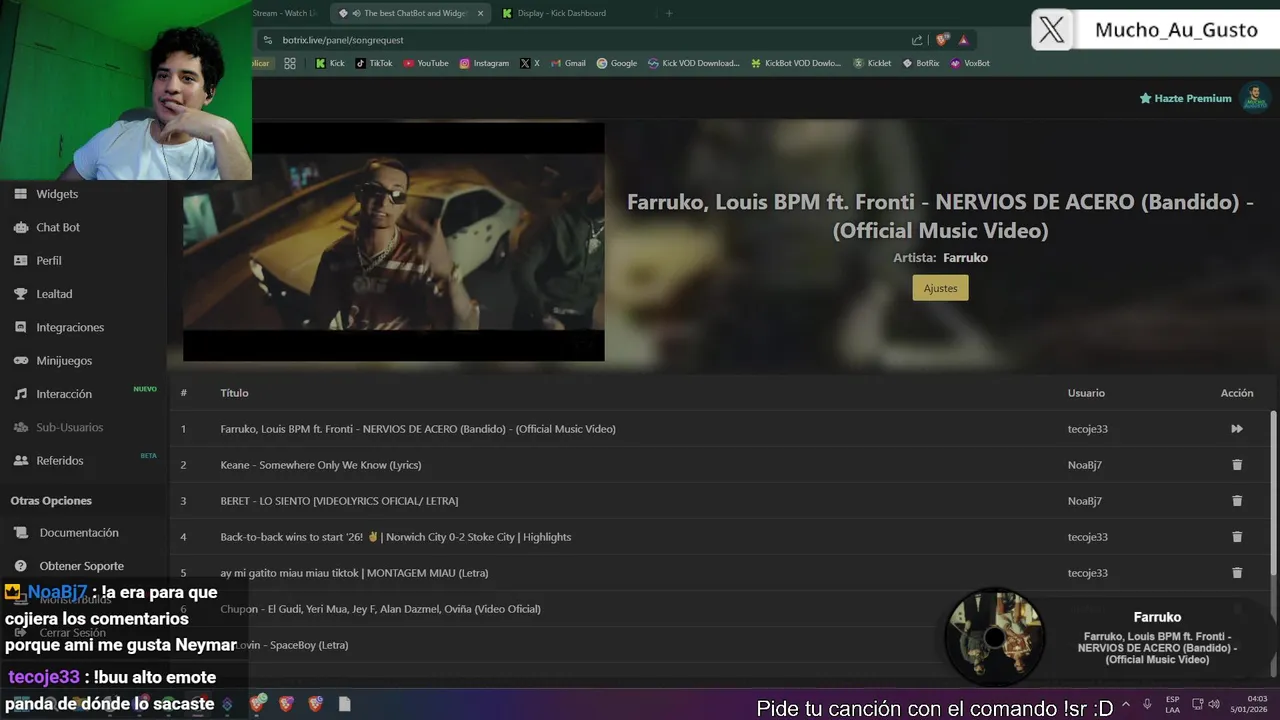Click the Brave Shields icon

pos(942,40)
